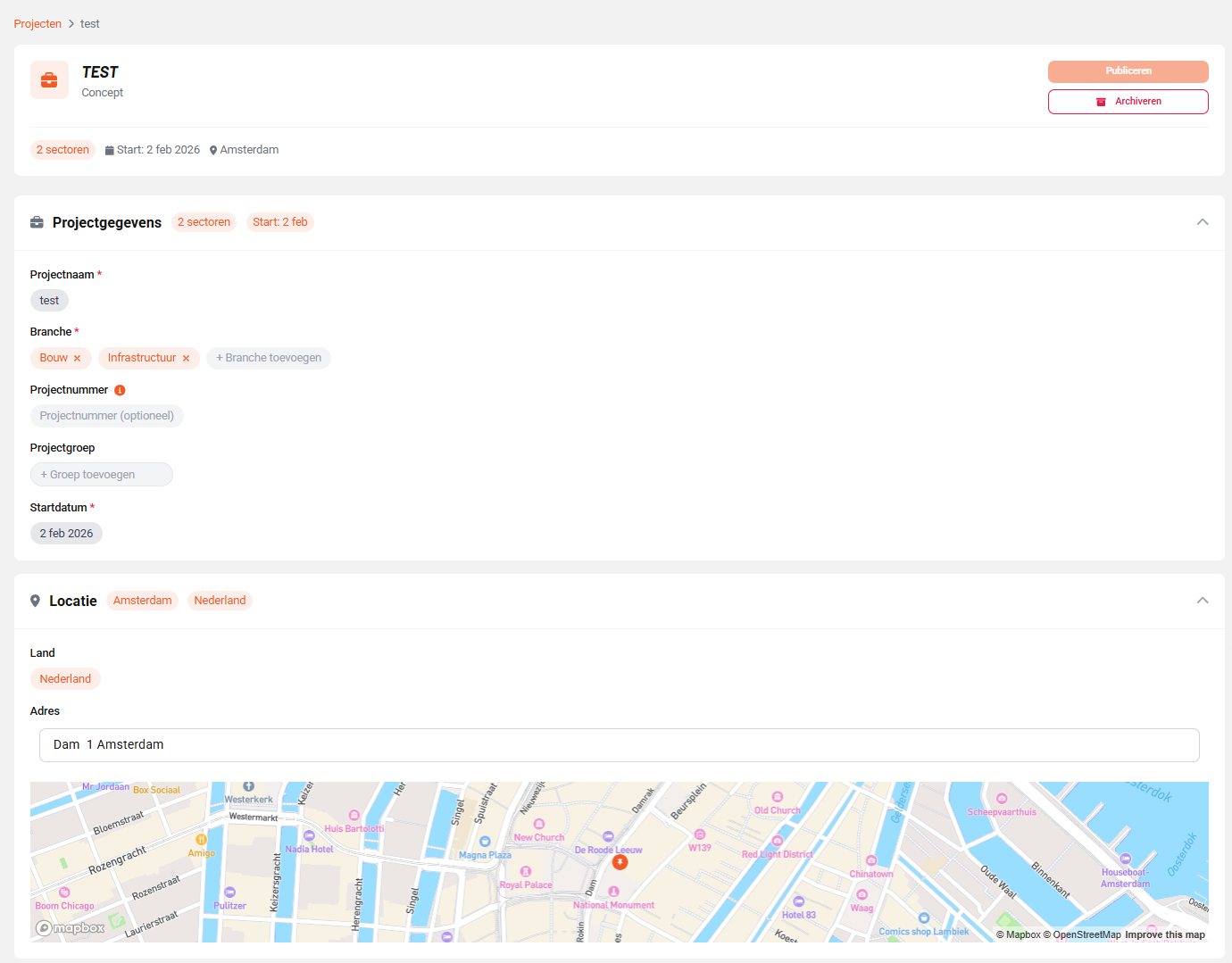Remove the Infrastructuur branche tag
Viewport: 1232px width, 963px height.
pos(187,359)
